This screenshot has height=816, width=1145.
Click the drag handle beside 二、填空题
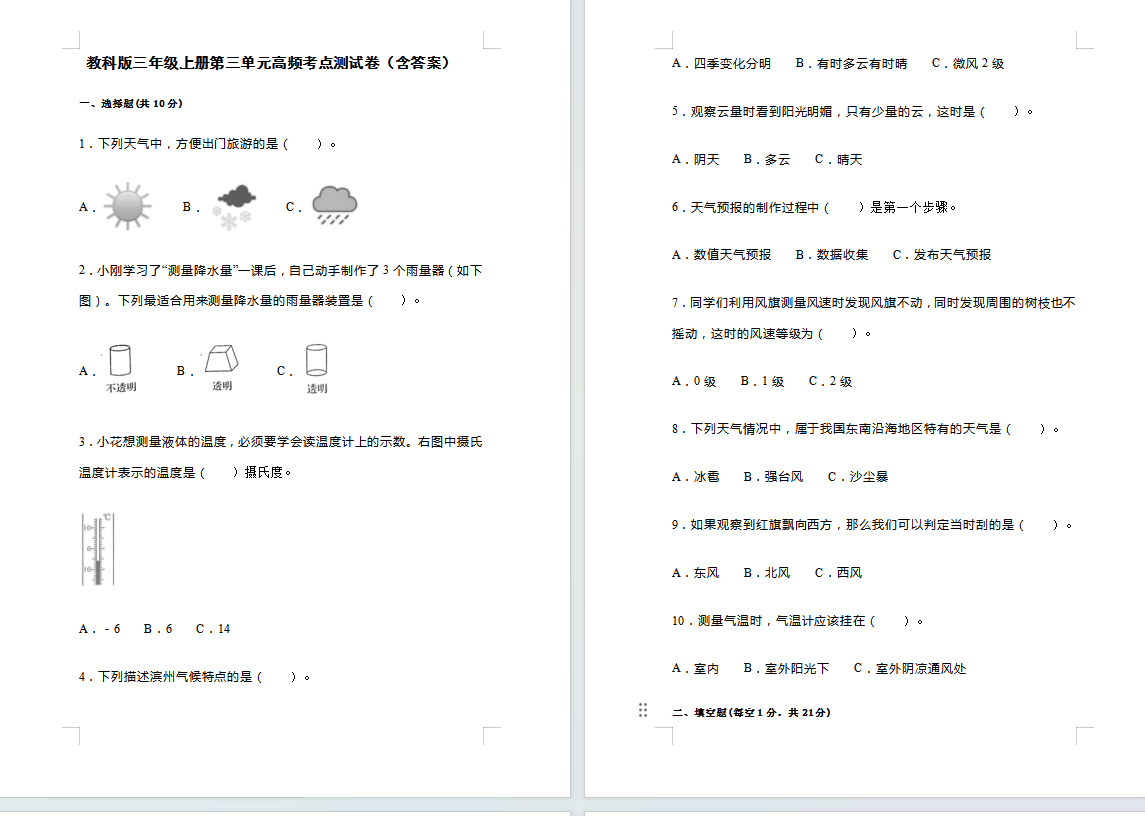643,710
